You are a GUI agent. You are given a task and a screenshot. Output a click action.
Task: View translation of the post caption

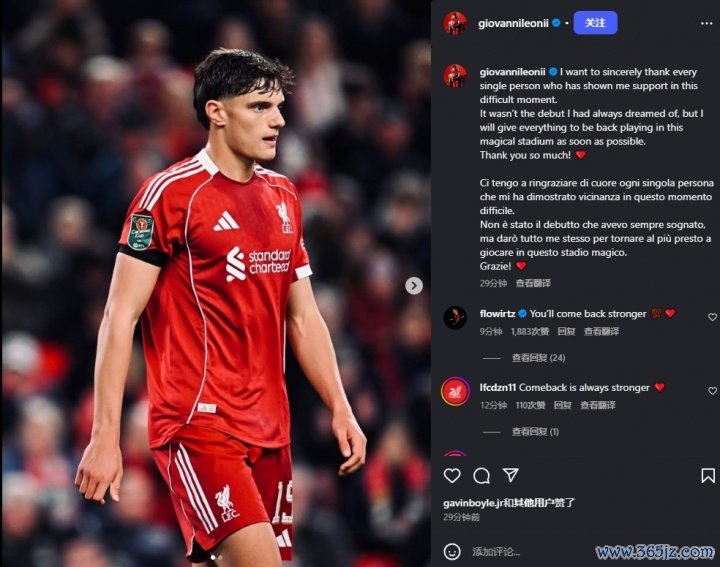coord(533,283)
